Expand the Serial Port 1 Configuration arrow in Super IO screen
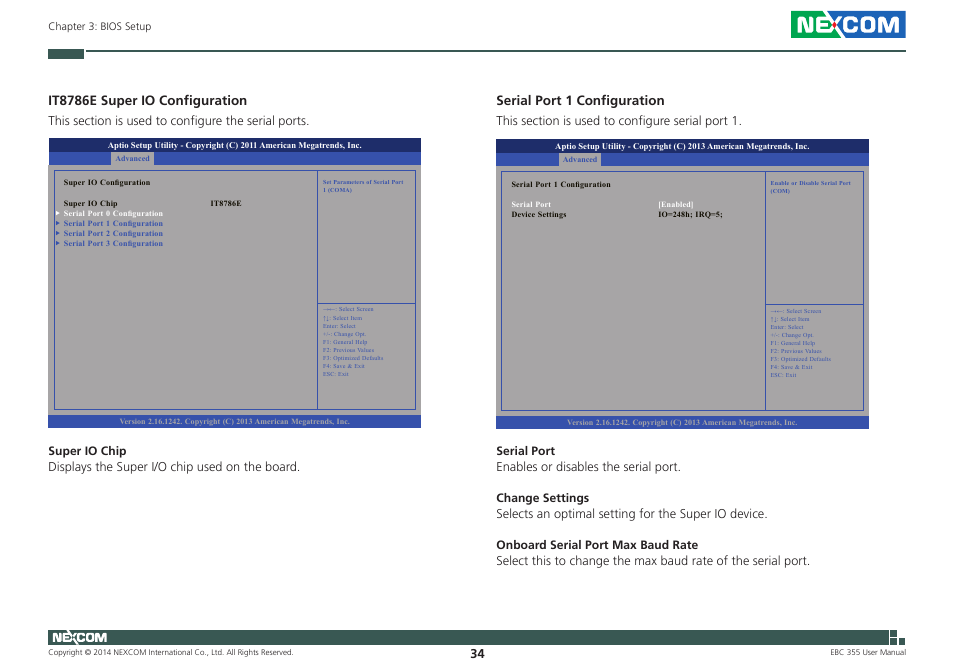Screen dimensions: 954x672 58,223
